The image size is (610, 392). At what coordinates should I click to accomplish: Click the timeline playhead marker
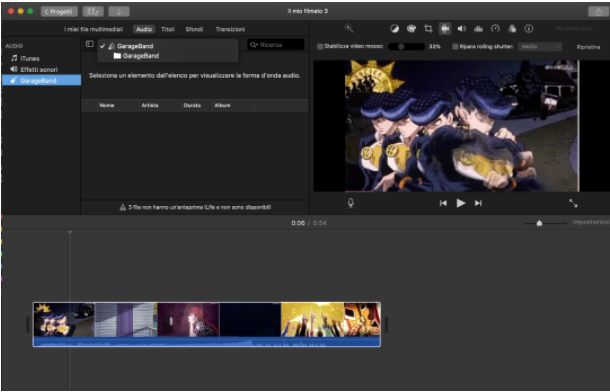[70, 232]
